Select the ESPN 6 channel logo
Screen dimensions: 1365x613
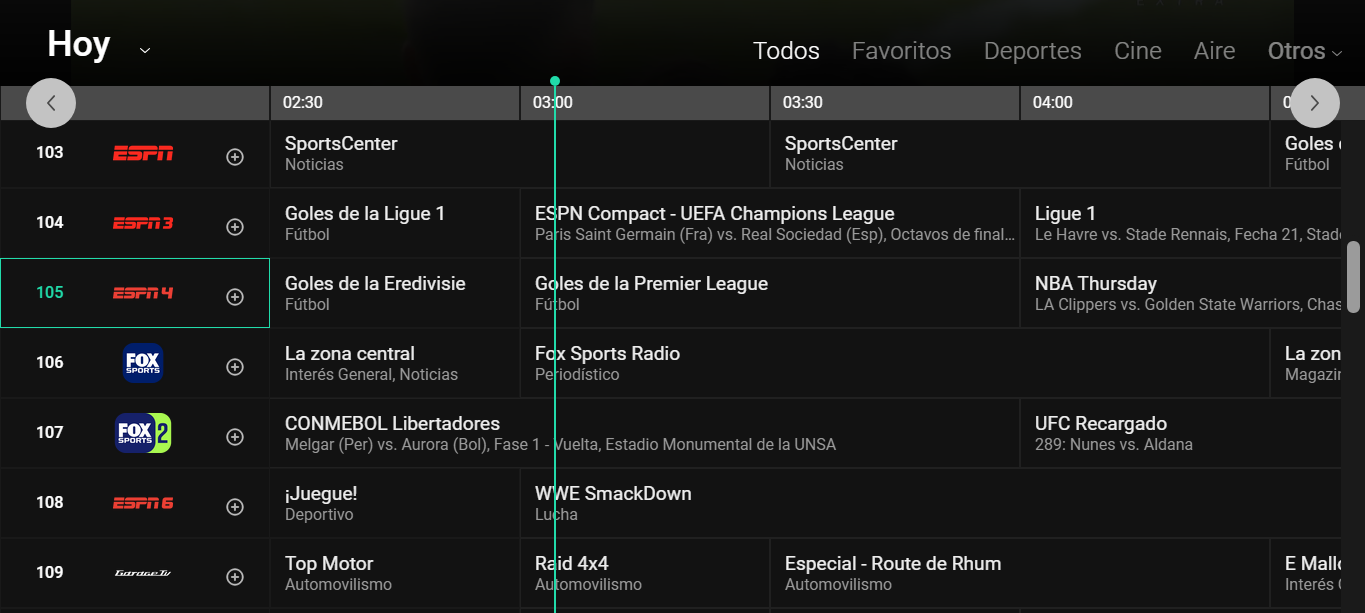tap(143, 503)
